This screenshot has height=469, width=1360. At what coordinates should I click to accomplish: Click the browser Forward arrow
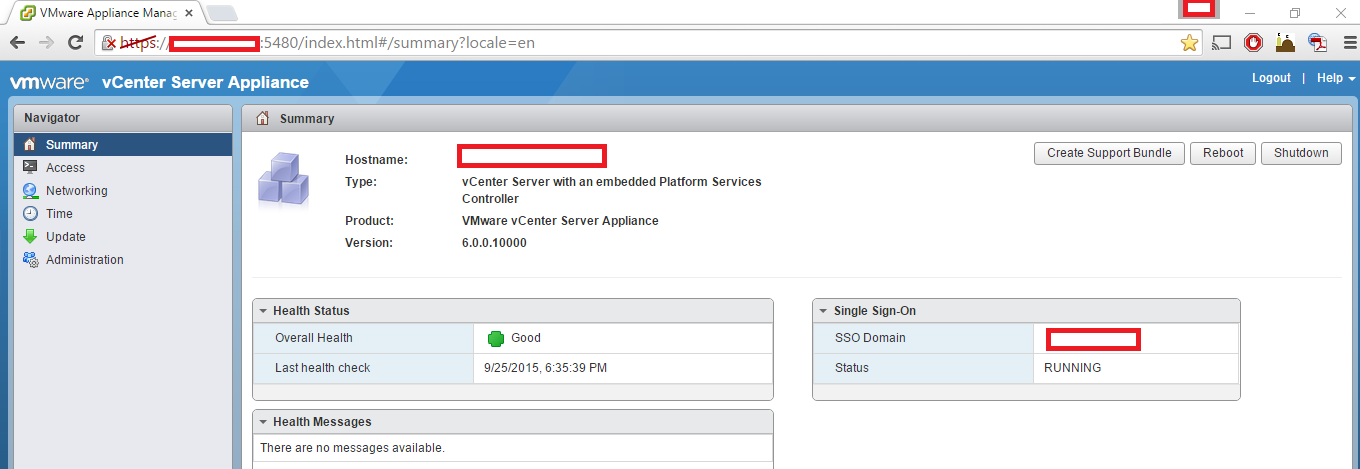[x=46, y=42]
